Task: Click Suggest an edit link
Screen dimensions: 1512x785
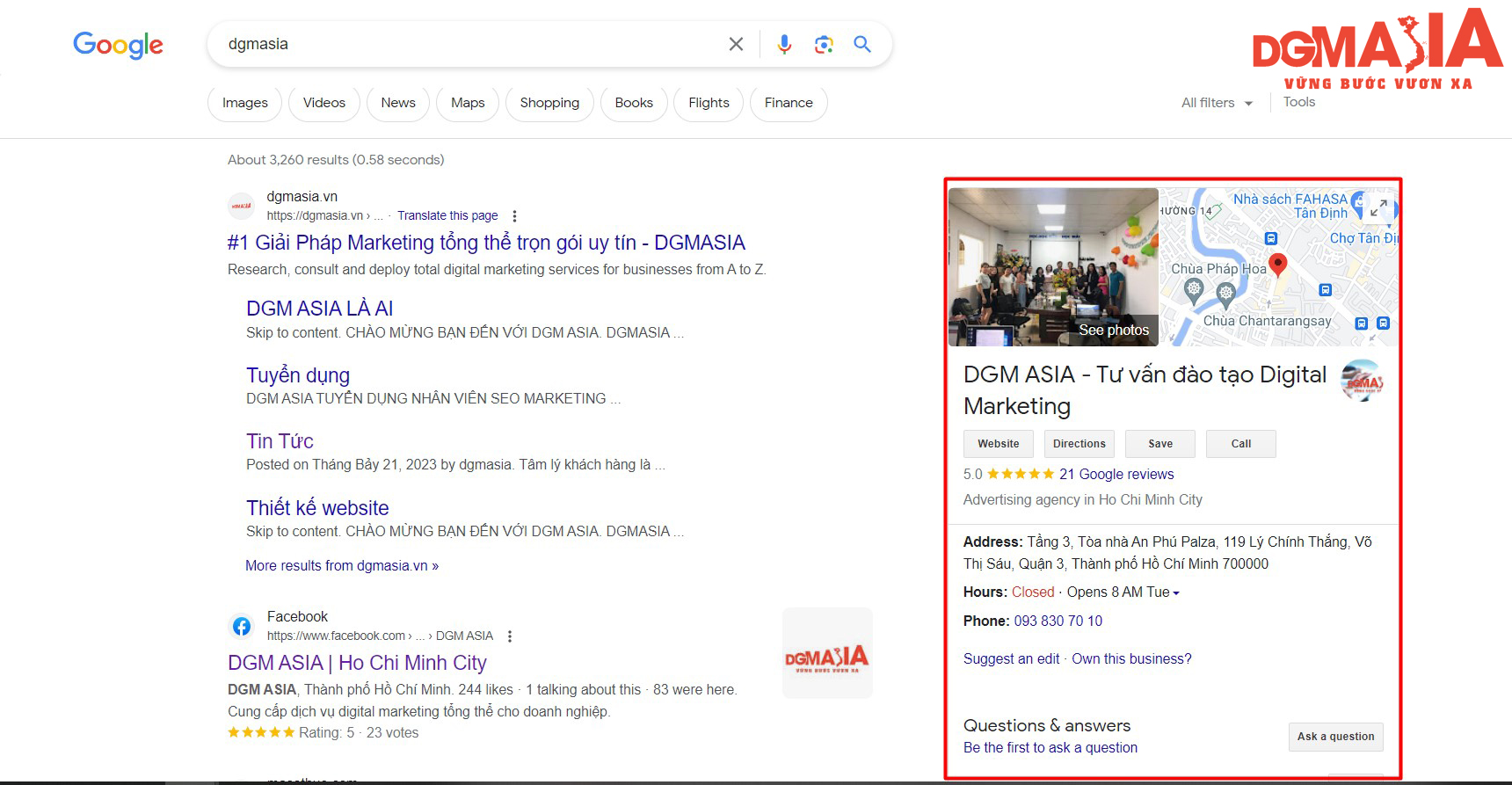Action: tap(1011, 659)
